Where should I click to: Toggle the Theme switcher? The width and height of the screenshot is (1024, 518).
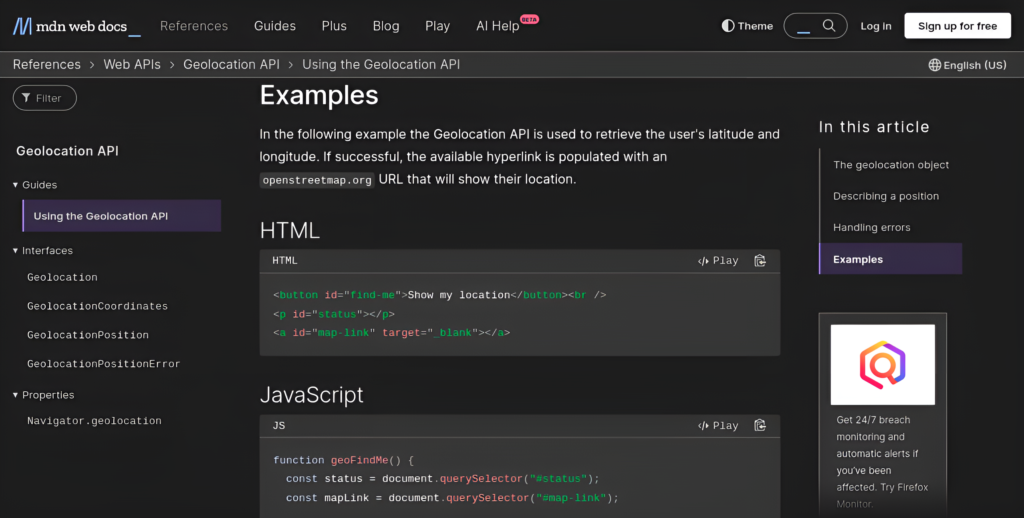(x=747, y=26)
